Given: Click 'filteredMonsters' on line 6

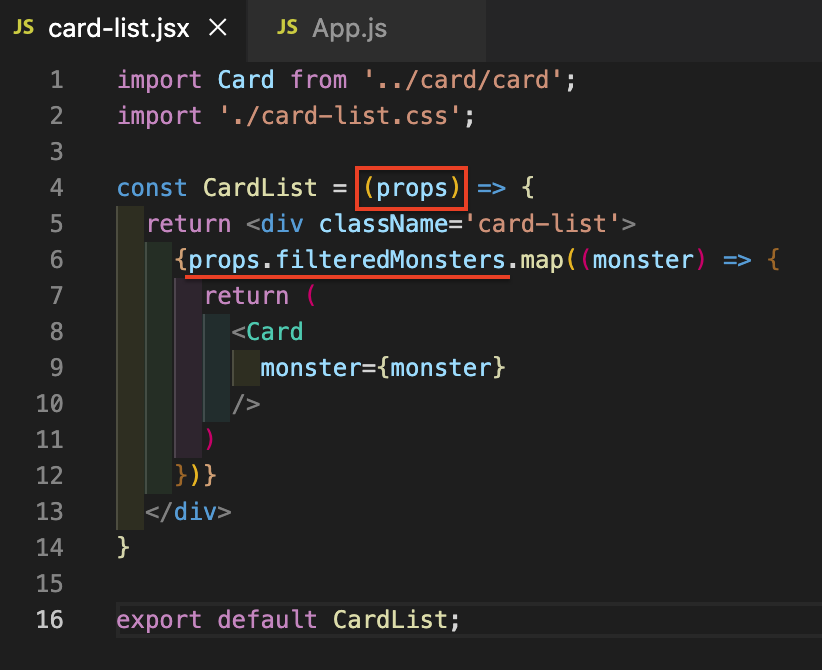Looking at the screenshot, I should (x=391, y=260).
